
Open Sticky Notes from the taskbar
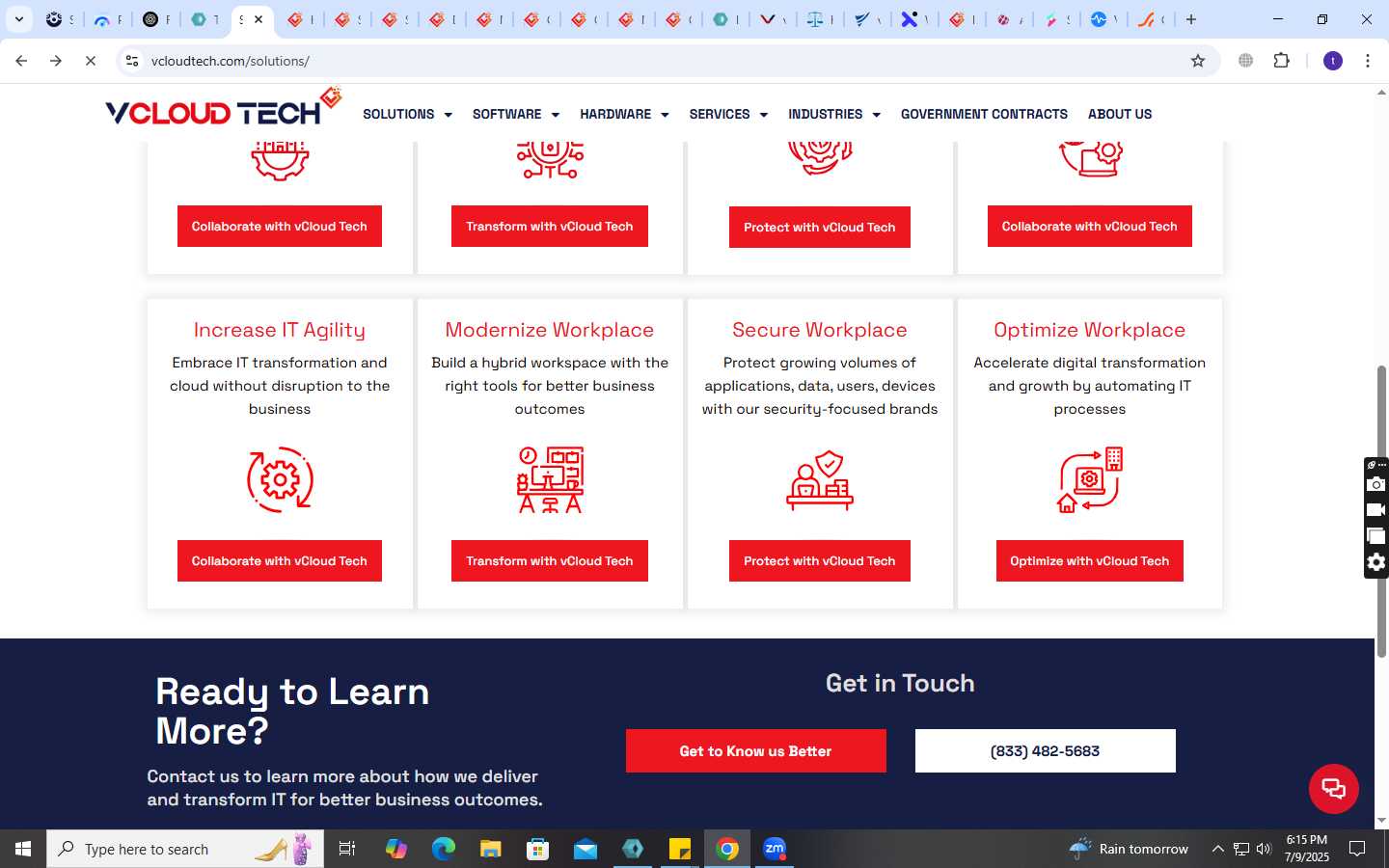coord(680,849)
